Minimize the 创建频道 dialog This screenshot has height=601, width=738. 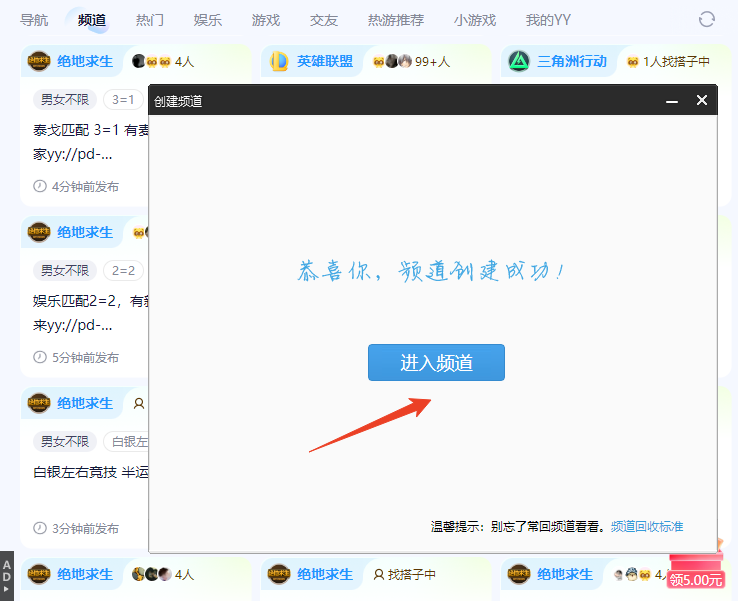(672, 101)
